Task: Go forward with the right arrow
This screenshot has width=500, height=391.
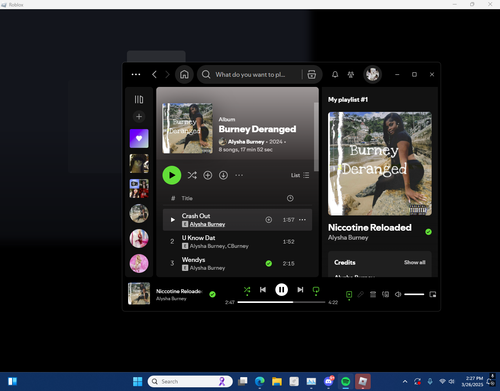Action: [167, 74]
